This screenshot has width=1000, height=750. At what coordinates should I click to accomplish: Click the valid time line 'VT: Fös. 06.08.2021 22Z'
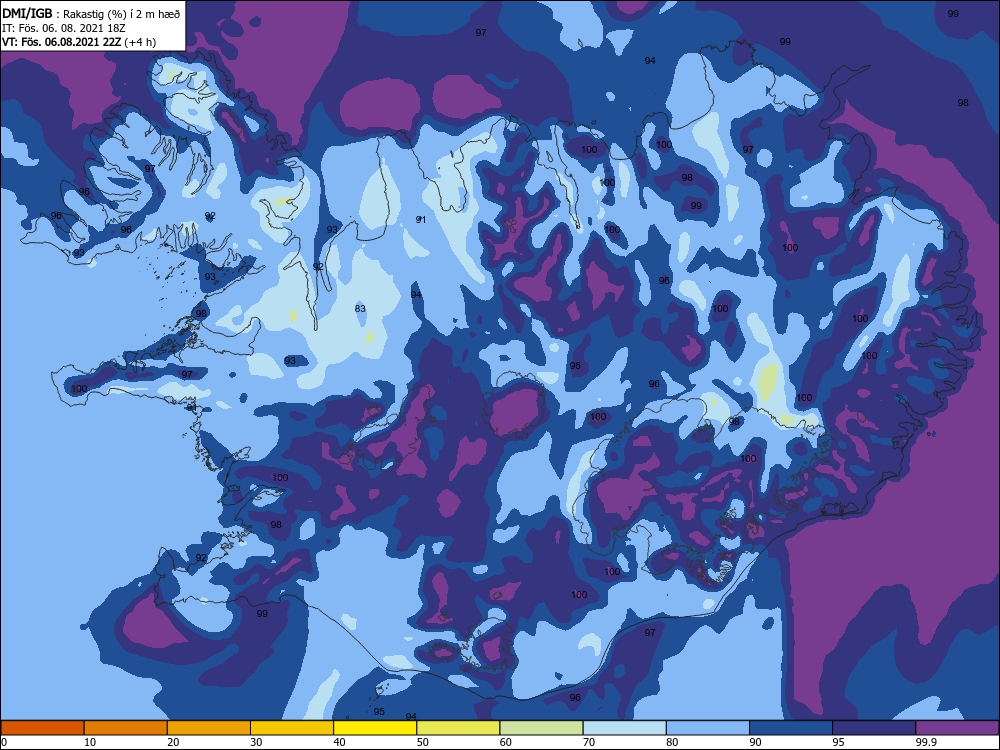(x=61, y=42)
